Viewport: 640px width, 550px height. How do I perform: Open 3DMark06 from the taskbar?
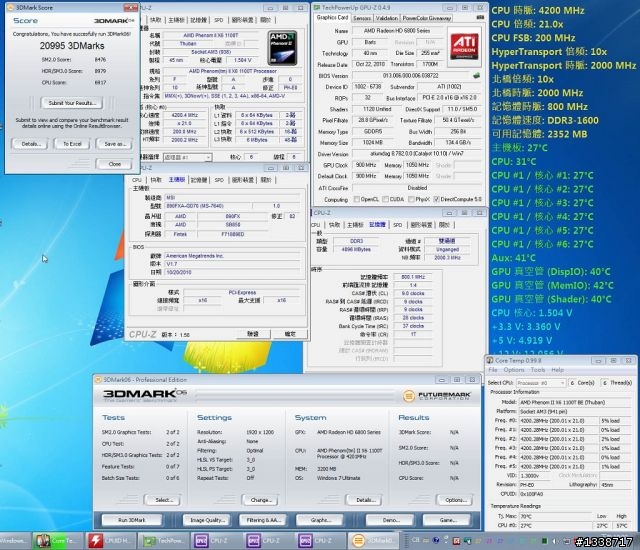pyautogui.click(x=374, y=541)
